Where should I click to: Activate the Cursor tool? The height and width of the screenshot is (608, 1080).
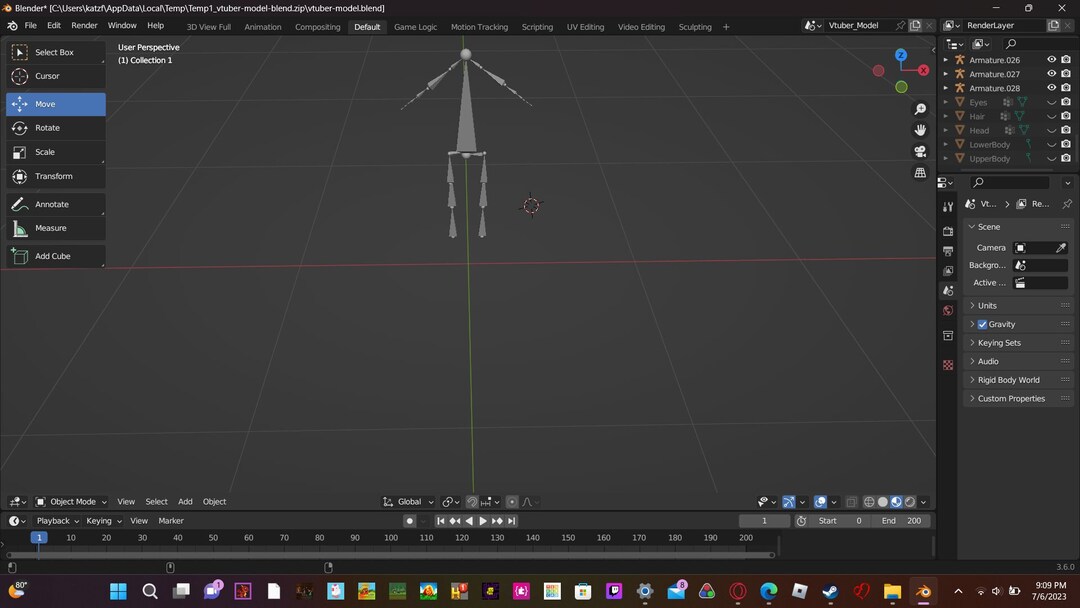point(56,76)
